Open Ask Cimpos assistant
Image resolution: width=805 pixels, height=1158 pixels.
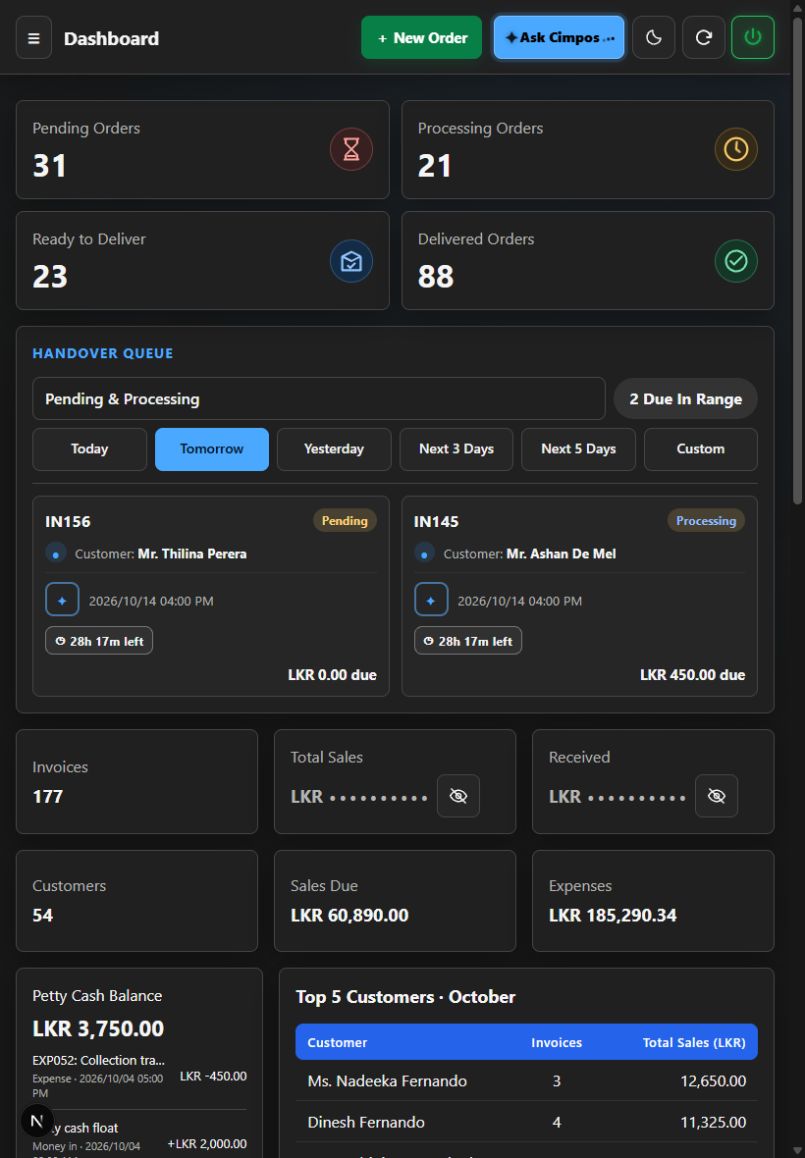[559, 38]
